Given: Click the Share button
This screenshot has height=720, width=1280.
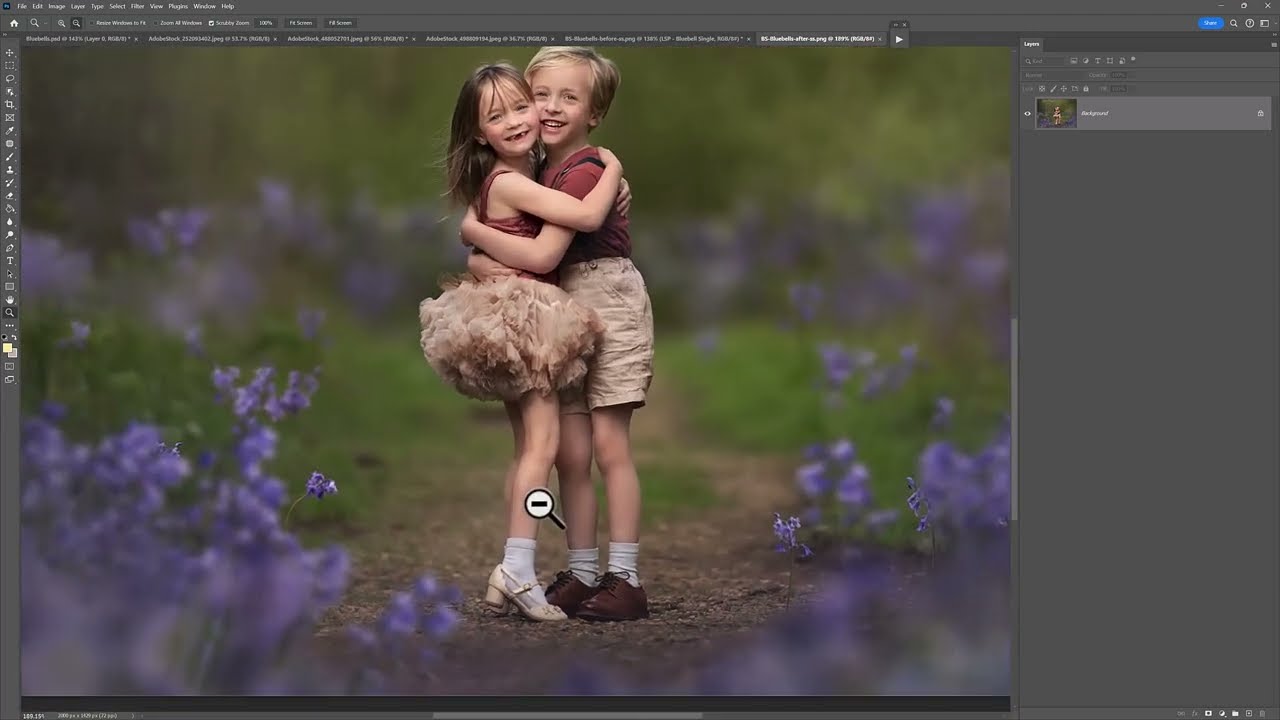Looking at the screenshot, I should (1211, 22).
